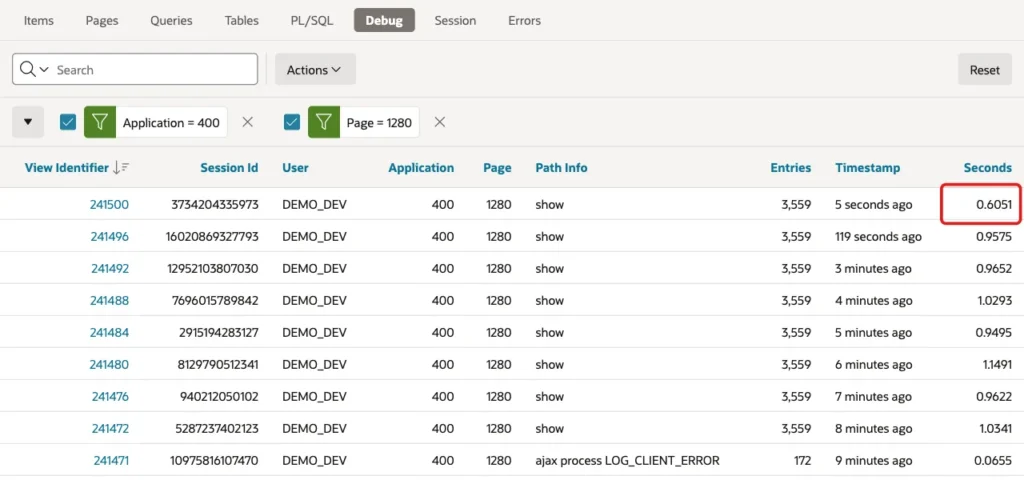Screen dimensions: 1024x480
Task: Click the 0.6051 seconds value
Action: click(x=994, y=204)
